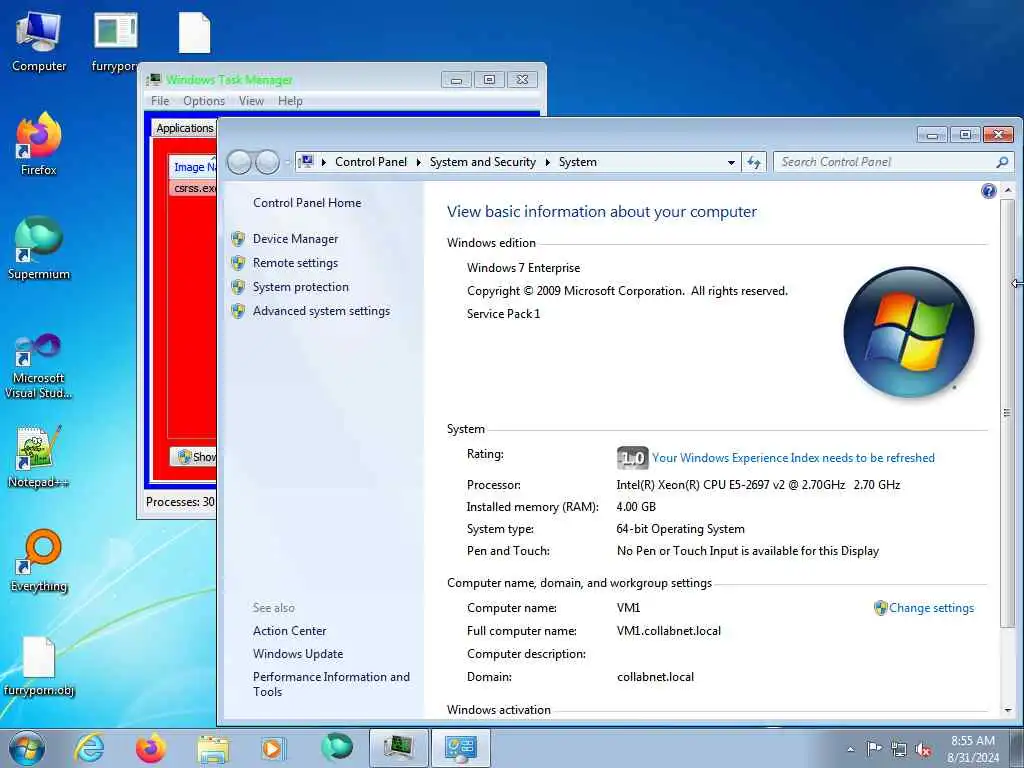Launch Firefox from the desktop shortcut
The height and width of the screenshot is (768, 1024).
(x=39, y=144)
